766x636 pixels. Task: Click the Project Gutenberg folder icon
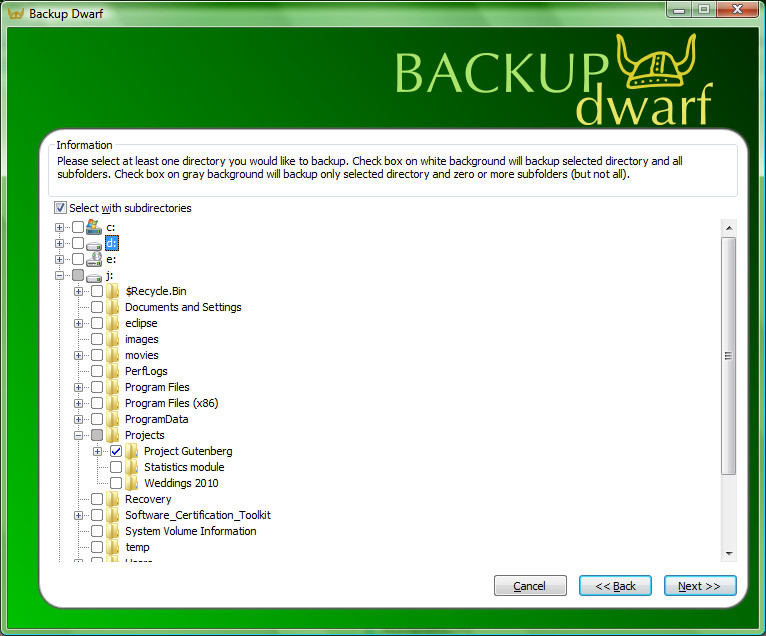[x=131, y=451]
